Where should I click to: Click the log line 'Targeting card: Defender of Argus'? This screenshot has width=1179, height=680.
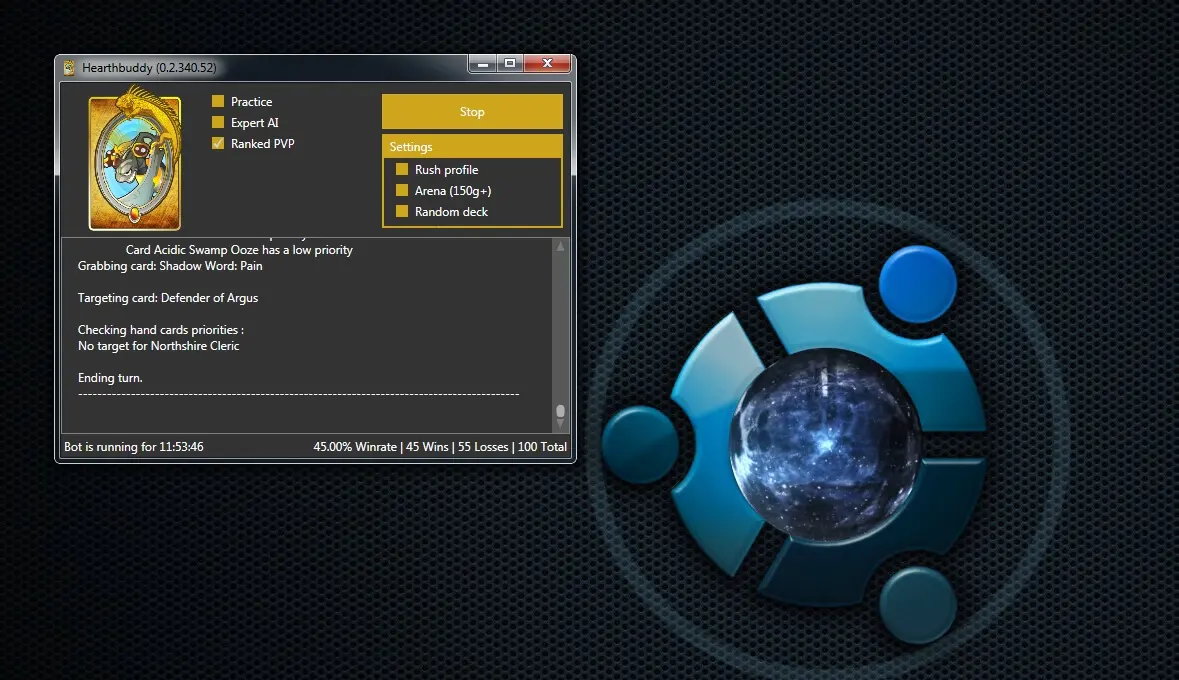[x=168, y=298]
